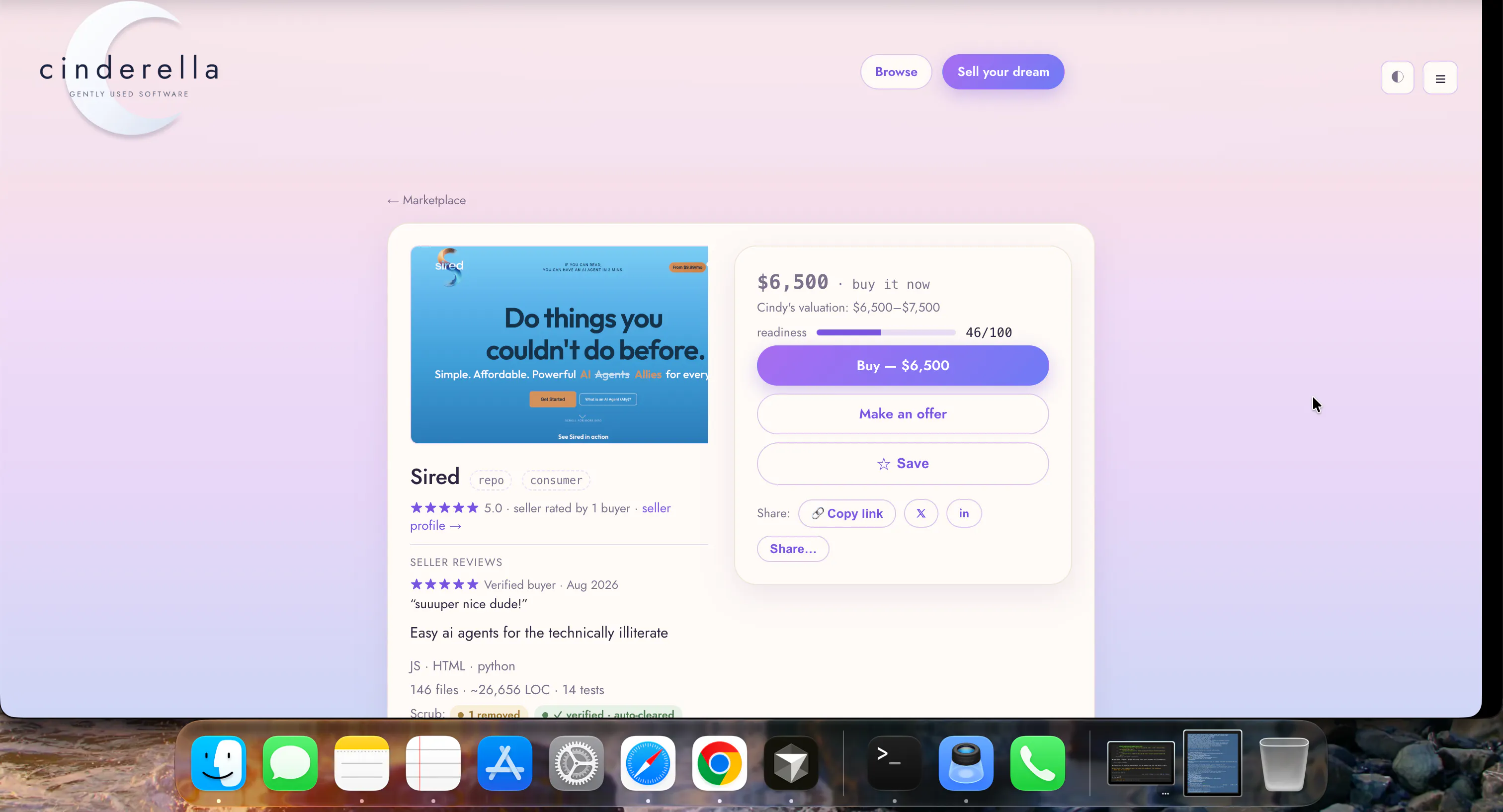Click the Sell your dream button
The height and width of the screenshot is (812, 1503).
pos(1003,72)
